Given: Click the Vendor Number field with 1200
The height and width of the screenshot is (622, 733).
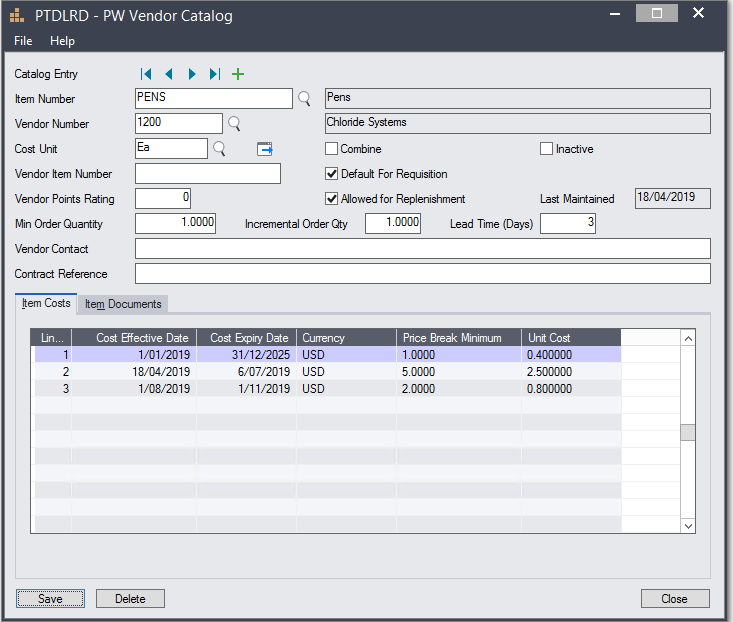Looking at the screenshot, I should tap(179, 124).
